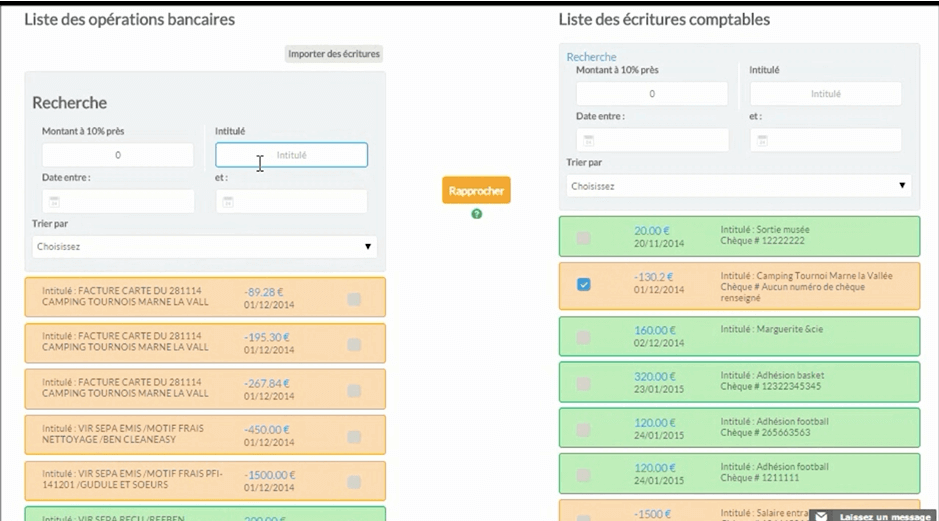Click 'Intitulé : Marguerite &cie' text

tap(772, 329)
